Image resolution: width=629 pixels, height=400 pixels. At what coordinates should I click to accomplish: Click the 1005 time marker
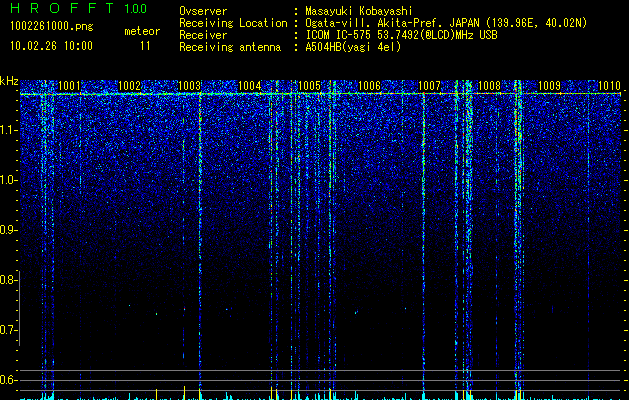309,86
